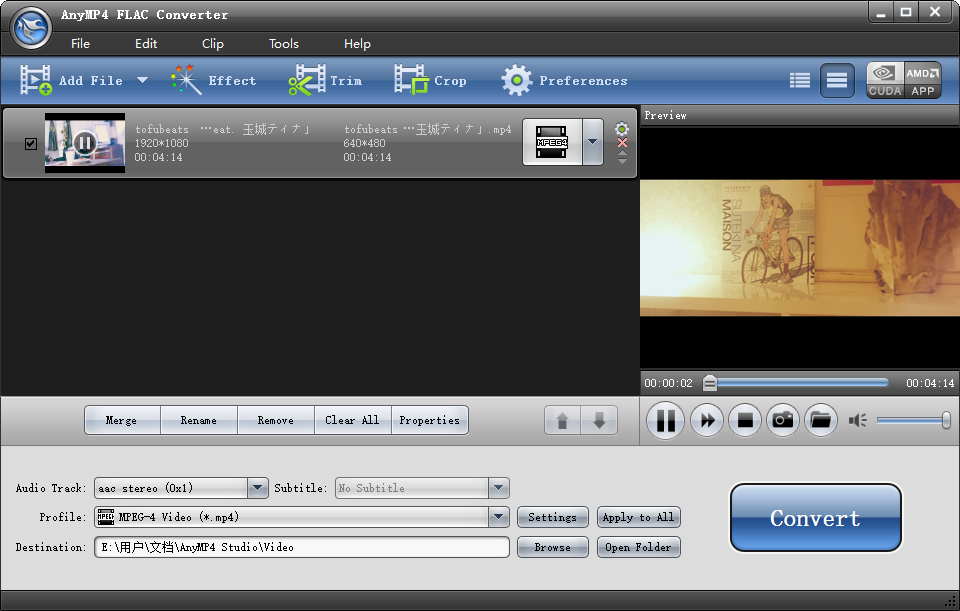
Task: Uncheck the tofubeats file checkbox
Action: tap(30, 144)
